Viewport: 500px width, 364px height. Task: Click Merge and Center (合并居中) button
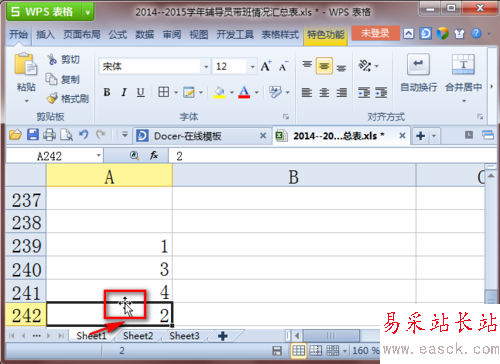coord(463,73)
